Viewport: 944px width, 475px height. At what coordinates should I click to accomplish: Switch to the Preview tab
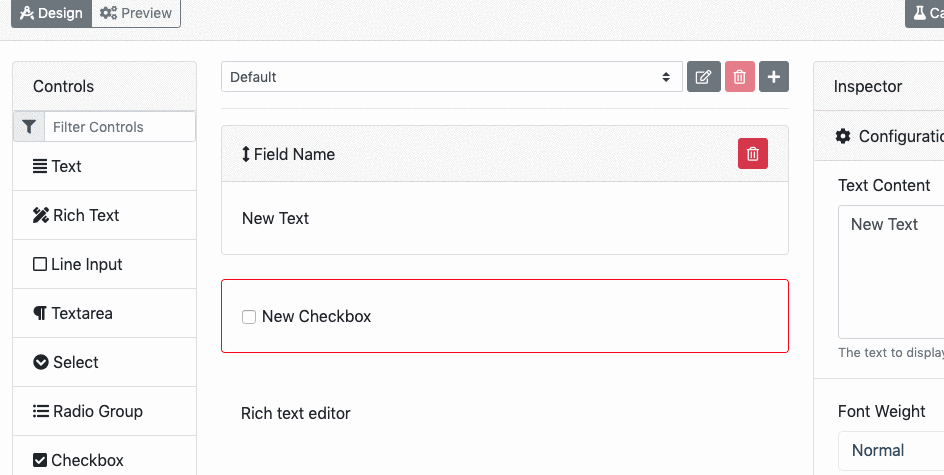(x=136, y=13)
